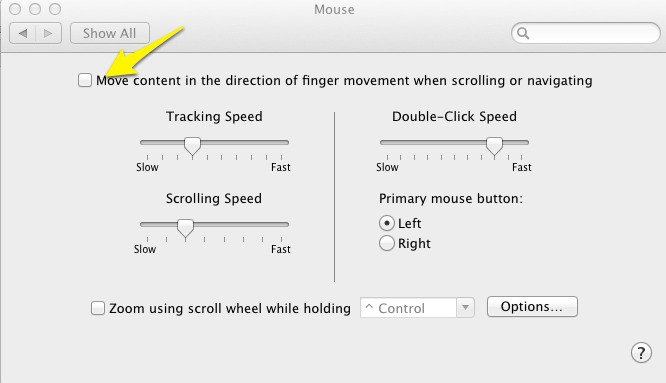
Task: Click the window minimize button
Action: pyautogui.click(x=35, y=9)
